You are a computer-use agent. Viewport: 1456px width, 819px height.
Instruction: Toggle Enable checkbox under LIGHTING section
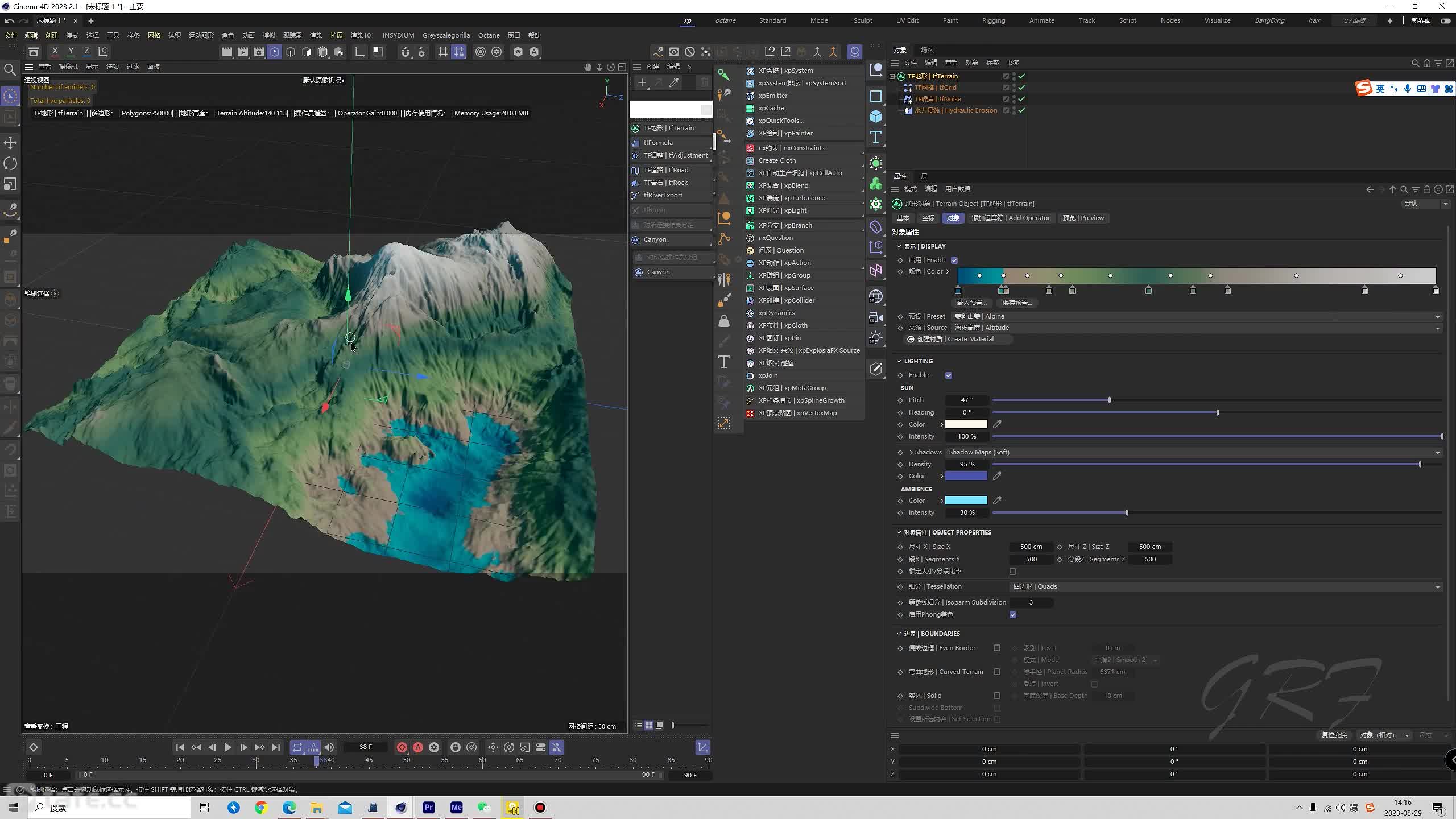coord(948,374)
